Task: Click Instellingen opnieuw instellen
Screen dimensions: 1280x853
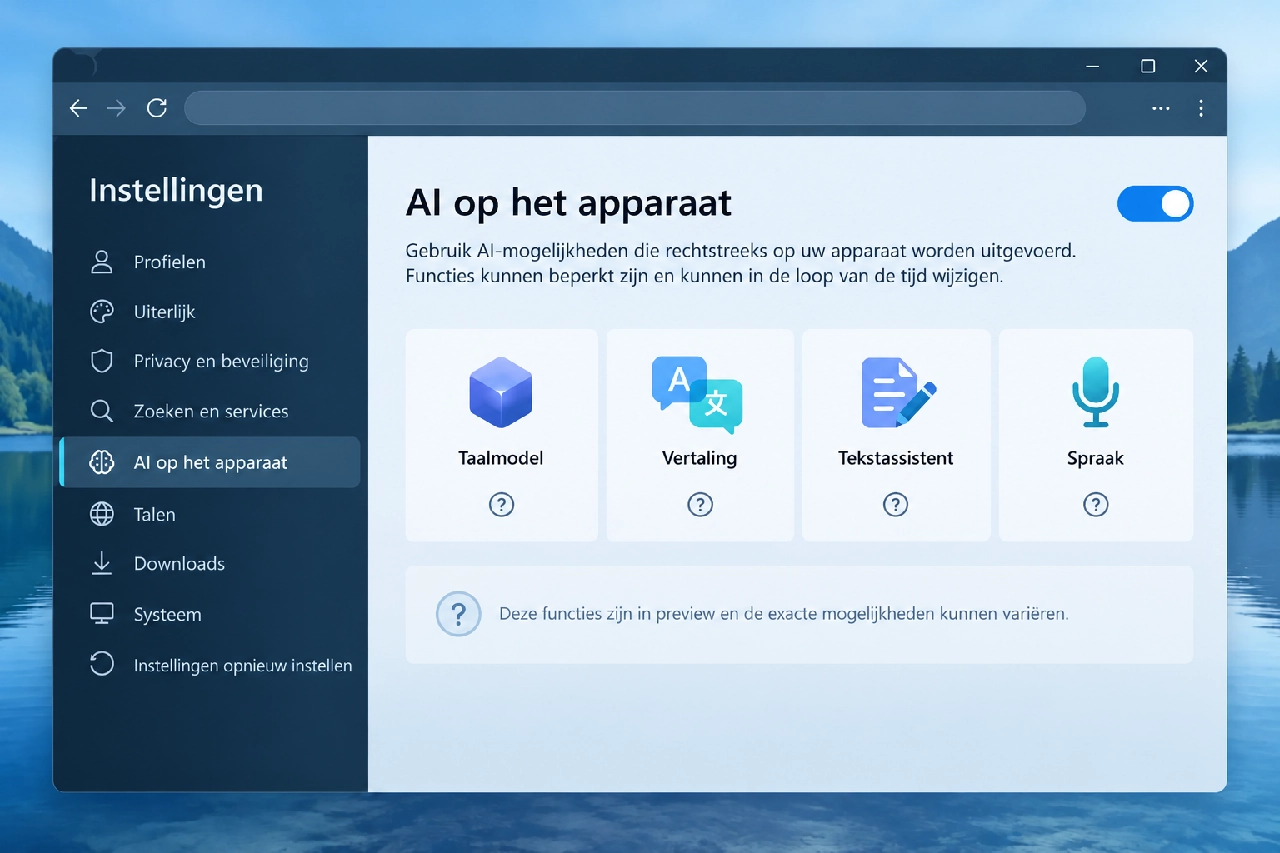Action: [210, 665]
